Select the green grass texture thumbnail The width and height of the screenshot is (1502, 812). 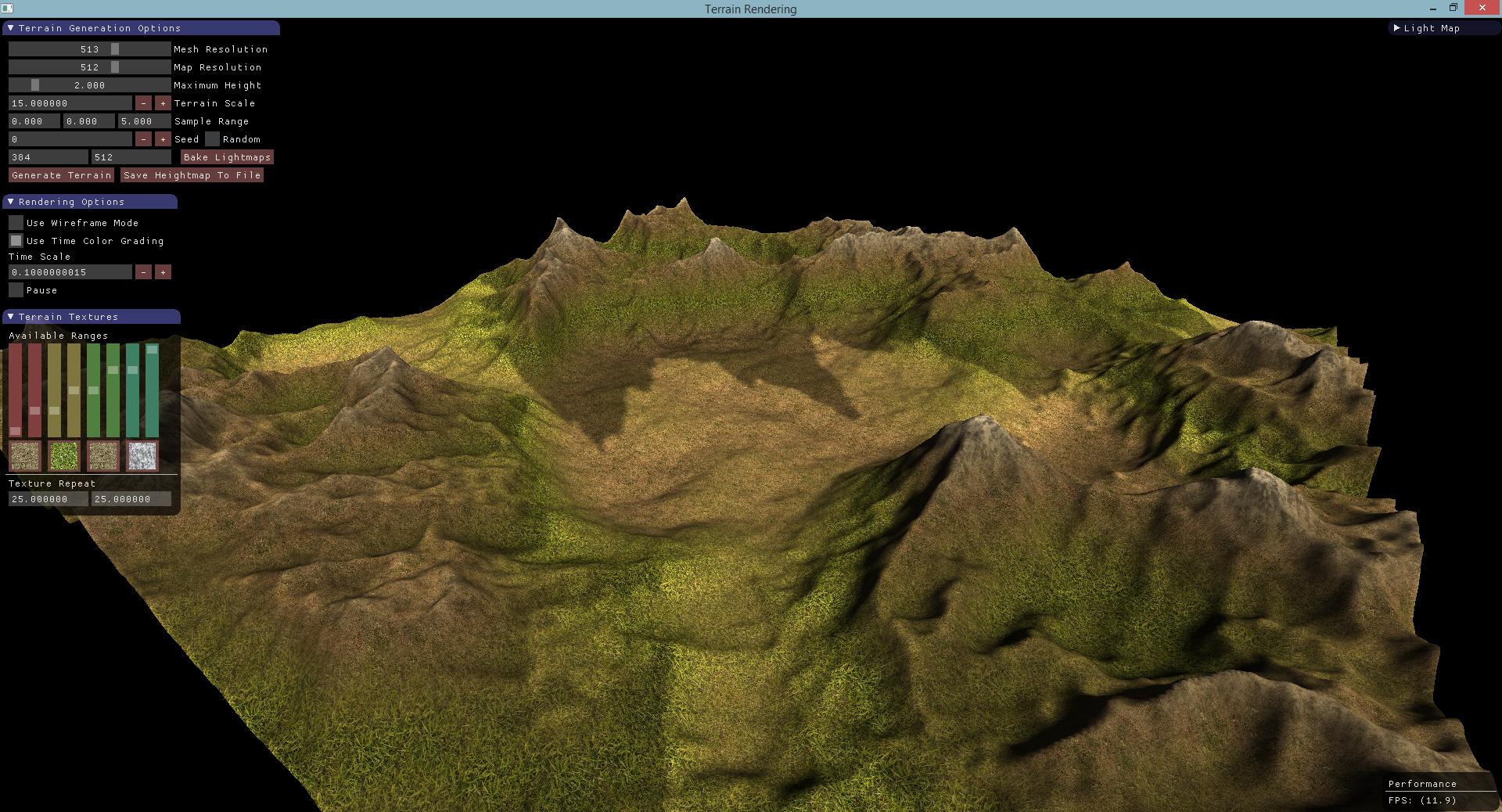[64, 457]
